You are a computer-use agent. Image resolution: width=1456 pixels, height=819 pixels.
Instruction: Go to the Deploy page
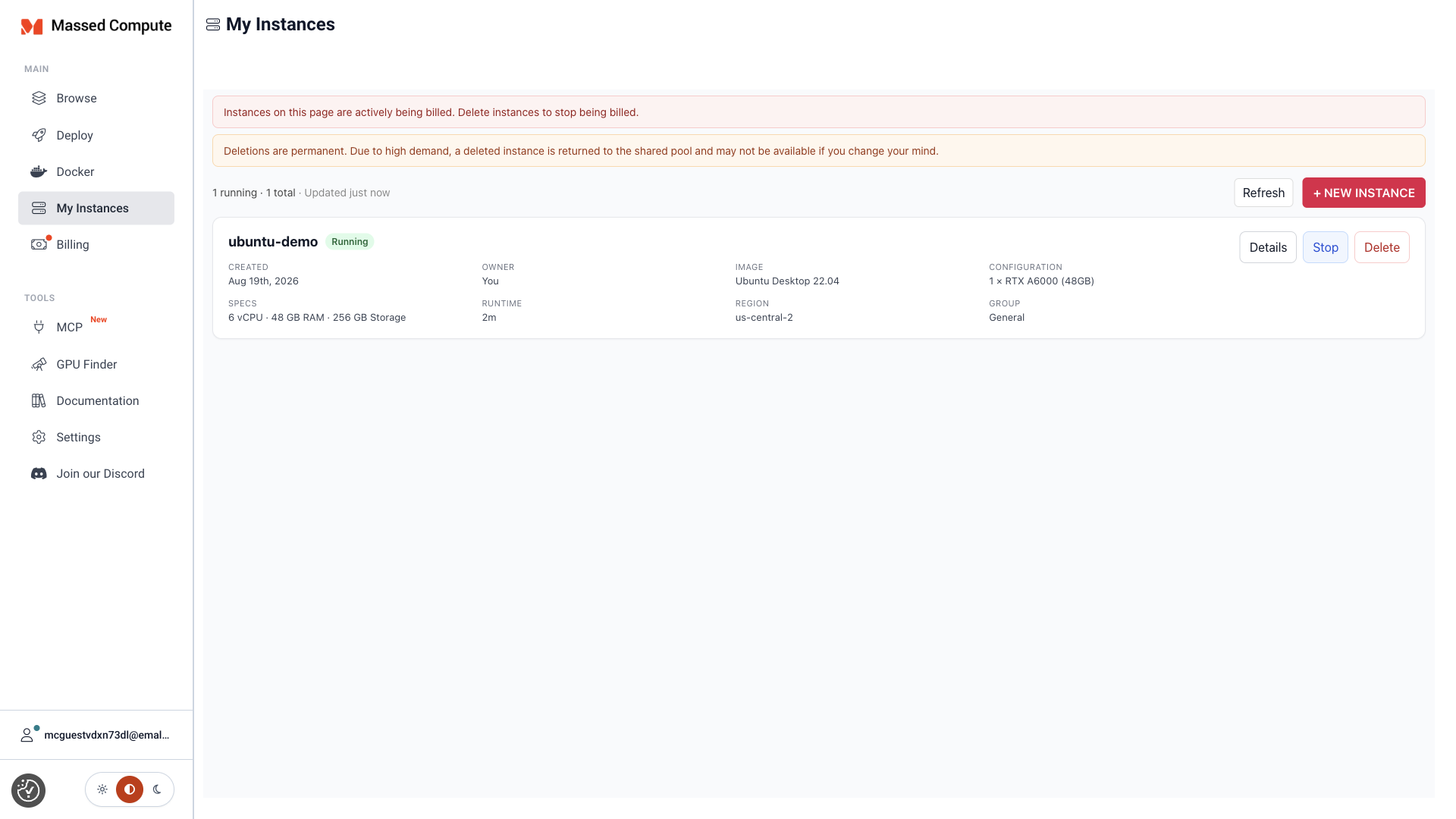(96, 135)
